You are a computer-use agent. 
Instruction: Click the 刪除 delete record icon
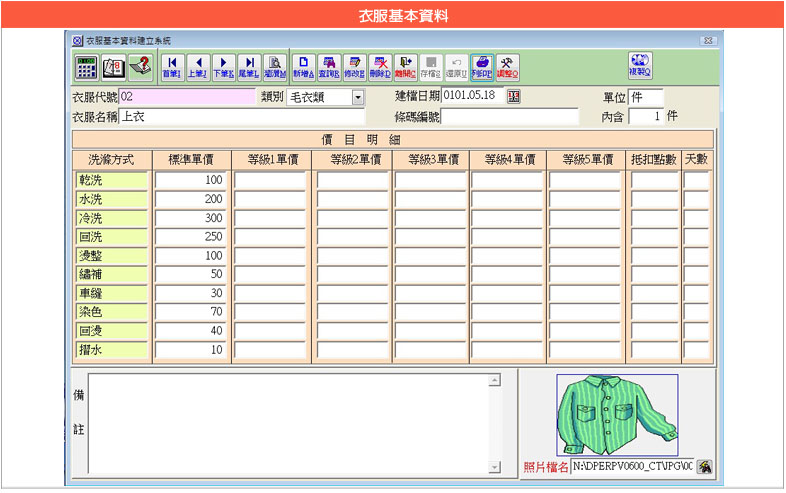[x=380, y=67]
